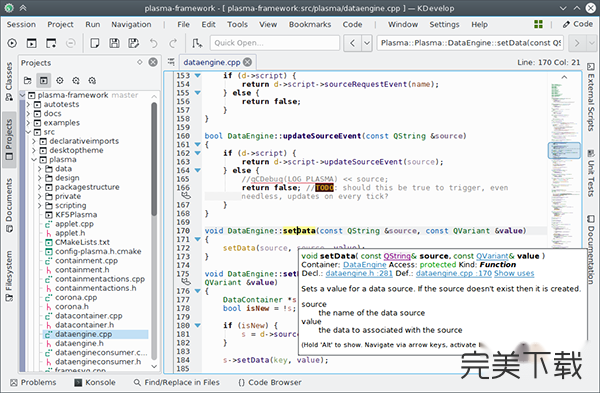Collapse the plasma-framework project tree root
The width and height of the screenshot is (600, 393).
[23, 95]
